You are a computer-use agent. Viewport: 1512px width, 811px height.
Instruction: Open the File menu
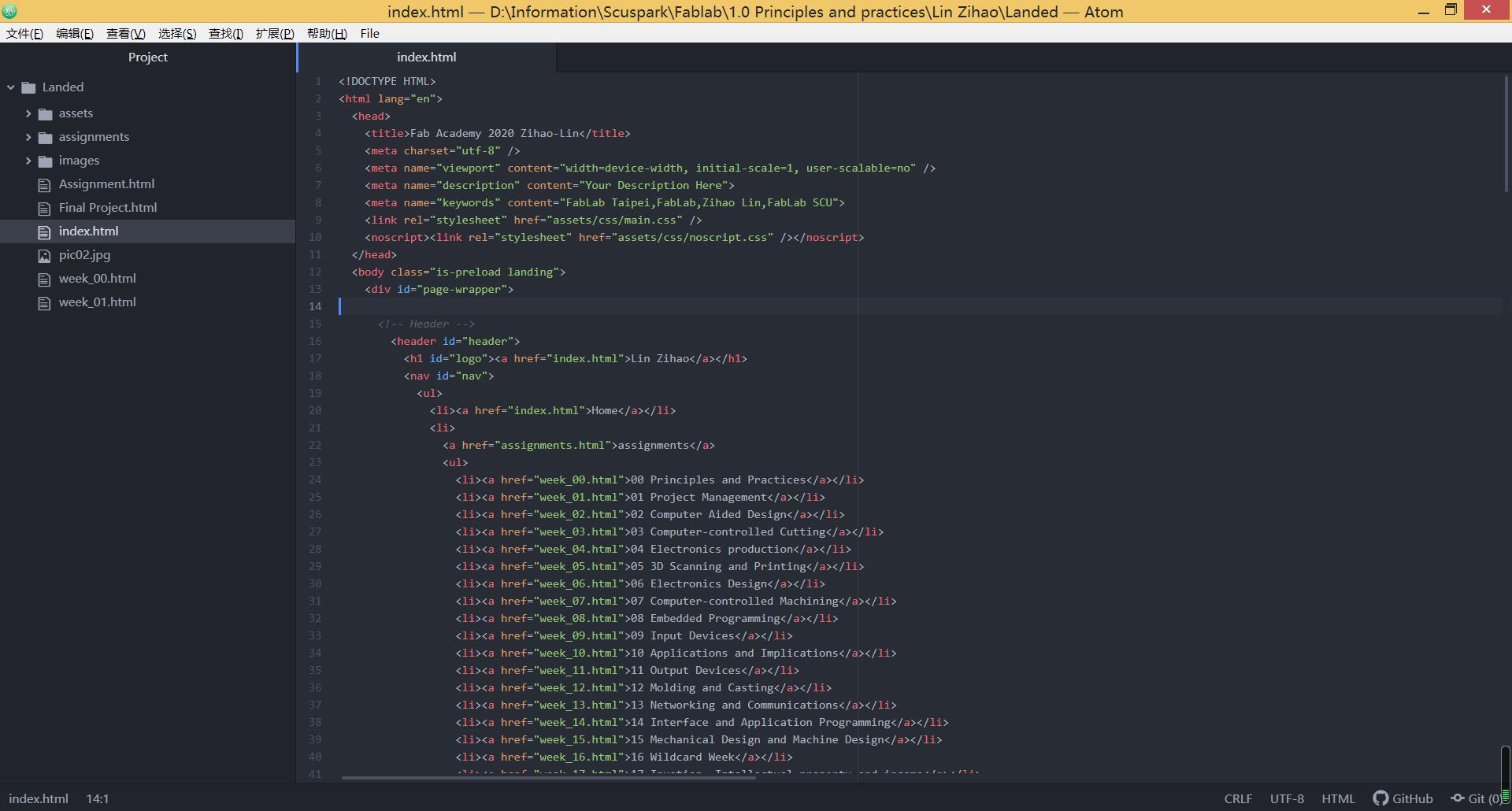point(369,33)
